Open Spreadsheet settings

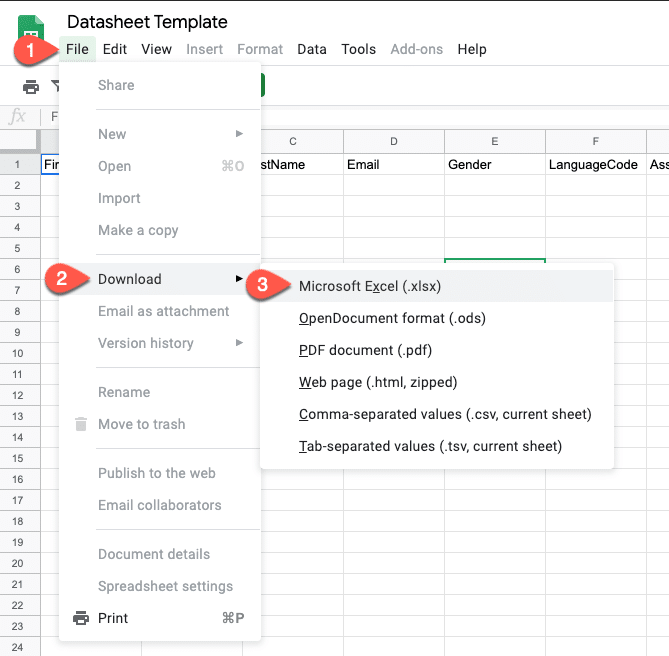pyautogui.click(x=160, y=586)
